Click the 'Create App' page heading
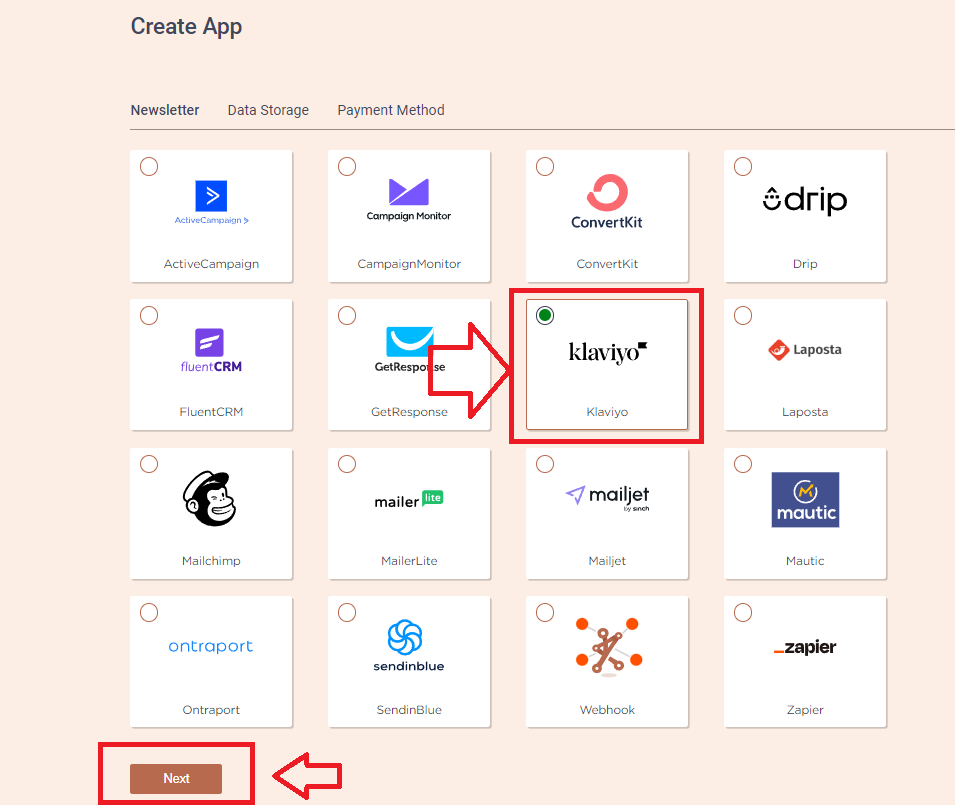 tap(186, 27)
